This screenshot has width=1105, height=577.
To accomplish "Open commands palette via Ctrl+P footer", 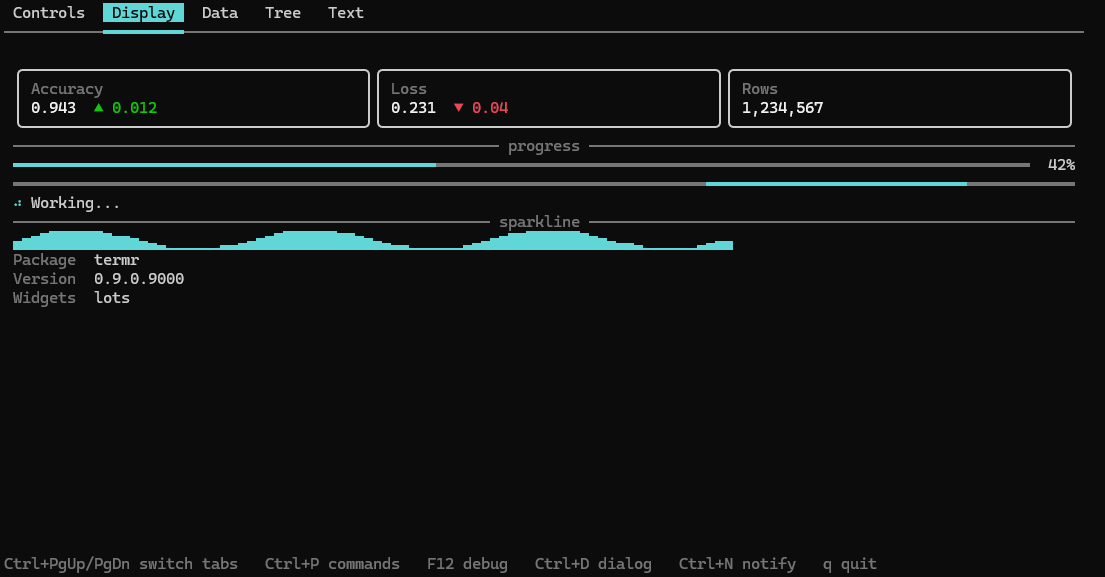I will 332,564.
